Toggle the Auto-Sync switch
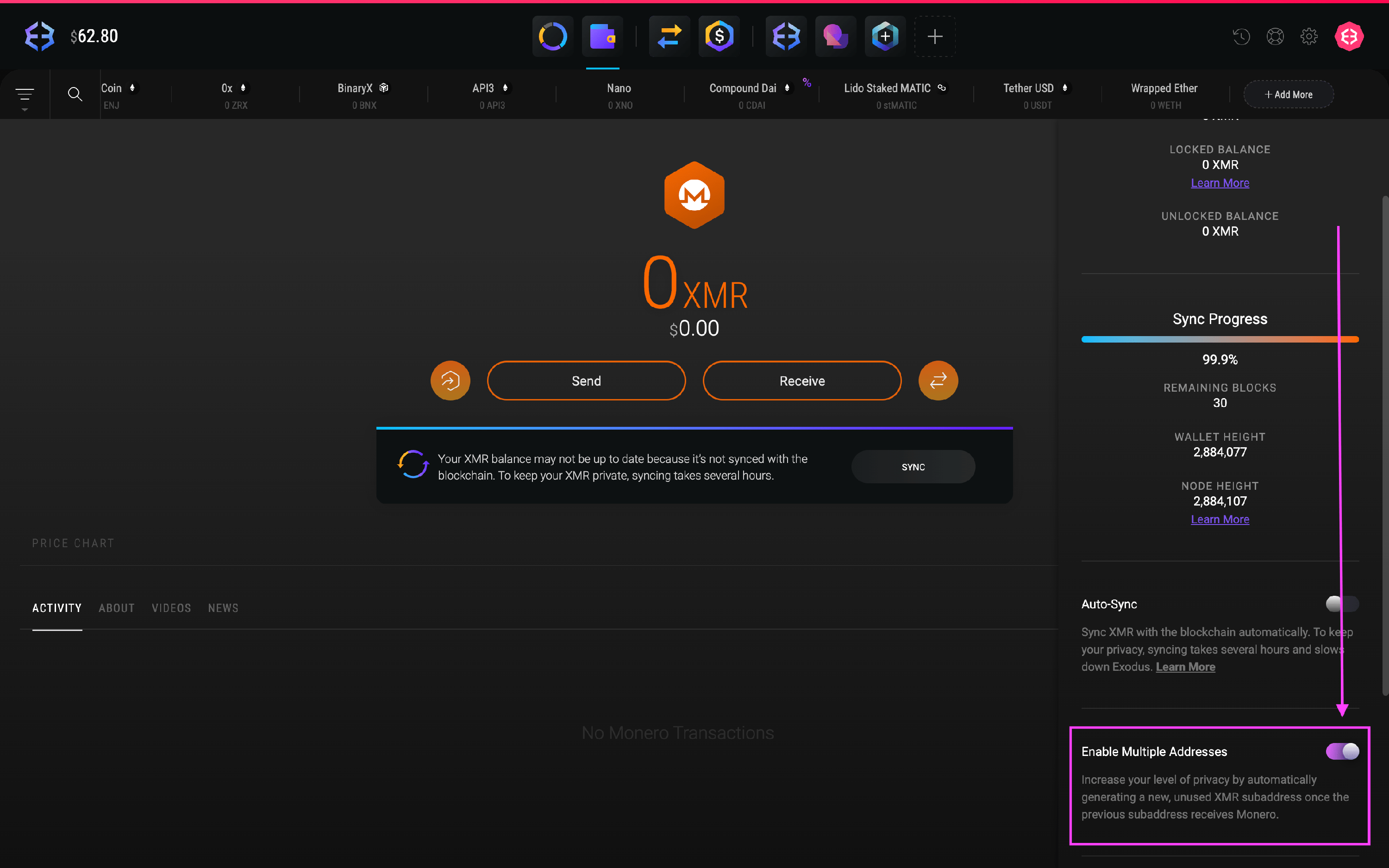The image size is (1389, 868). [x=1342, y=604]
